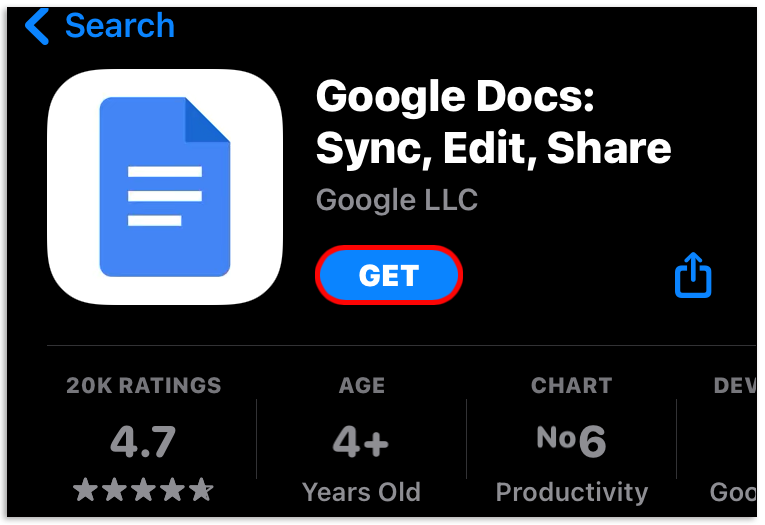The height and width of the screenshot is (525, 765).
Task: Click the Google Docs app title text
Action: coord(493,123)
